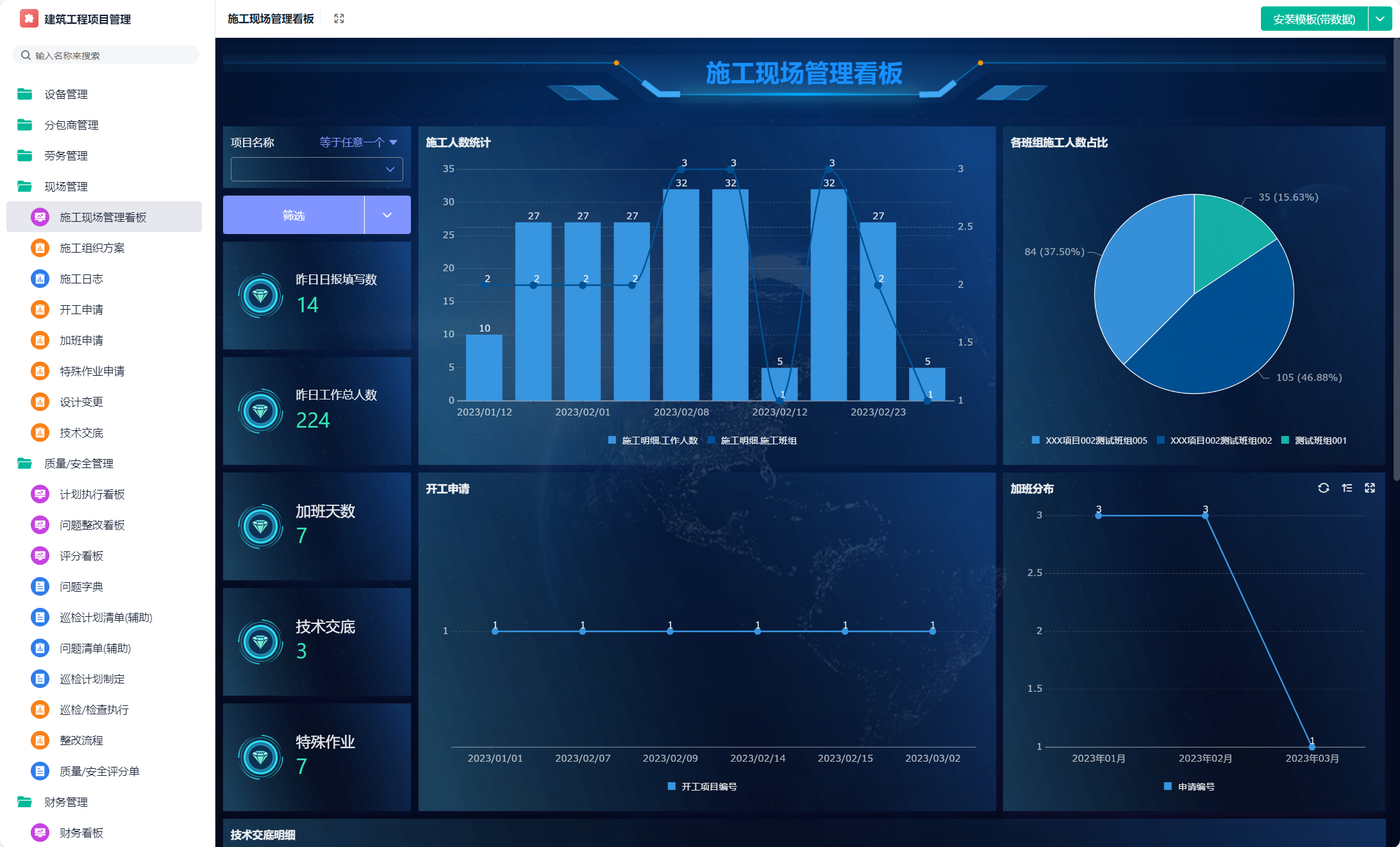Screen dimensions: 1400x847
Task: Toggle 测试班组001 pie legend item
Action: click(x=1320, y=440)
